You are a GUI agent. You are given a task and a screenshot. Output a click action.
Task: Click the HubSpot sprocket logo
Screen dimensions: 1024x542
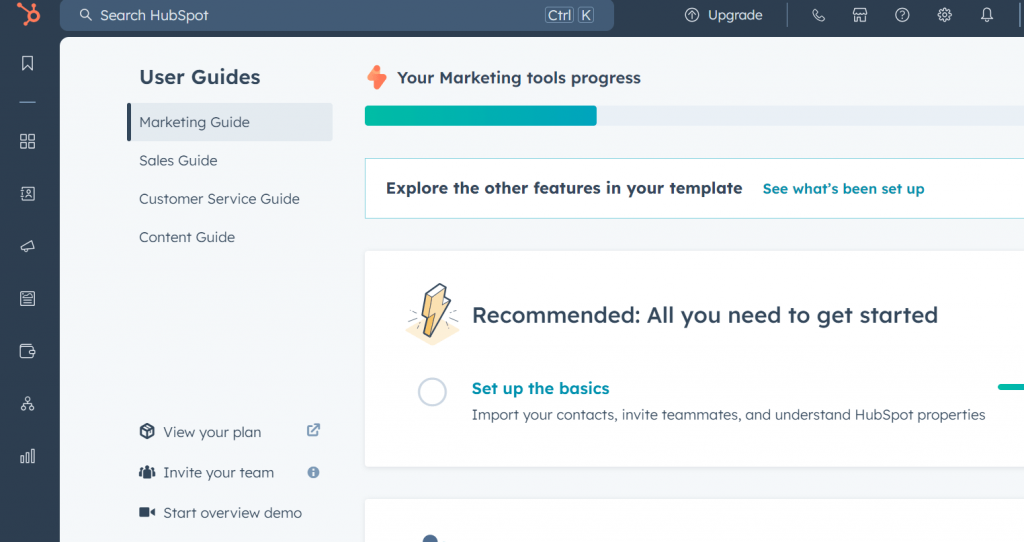point(28,14)
